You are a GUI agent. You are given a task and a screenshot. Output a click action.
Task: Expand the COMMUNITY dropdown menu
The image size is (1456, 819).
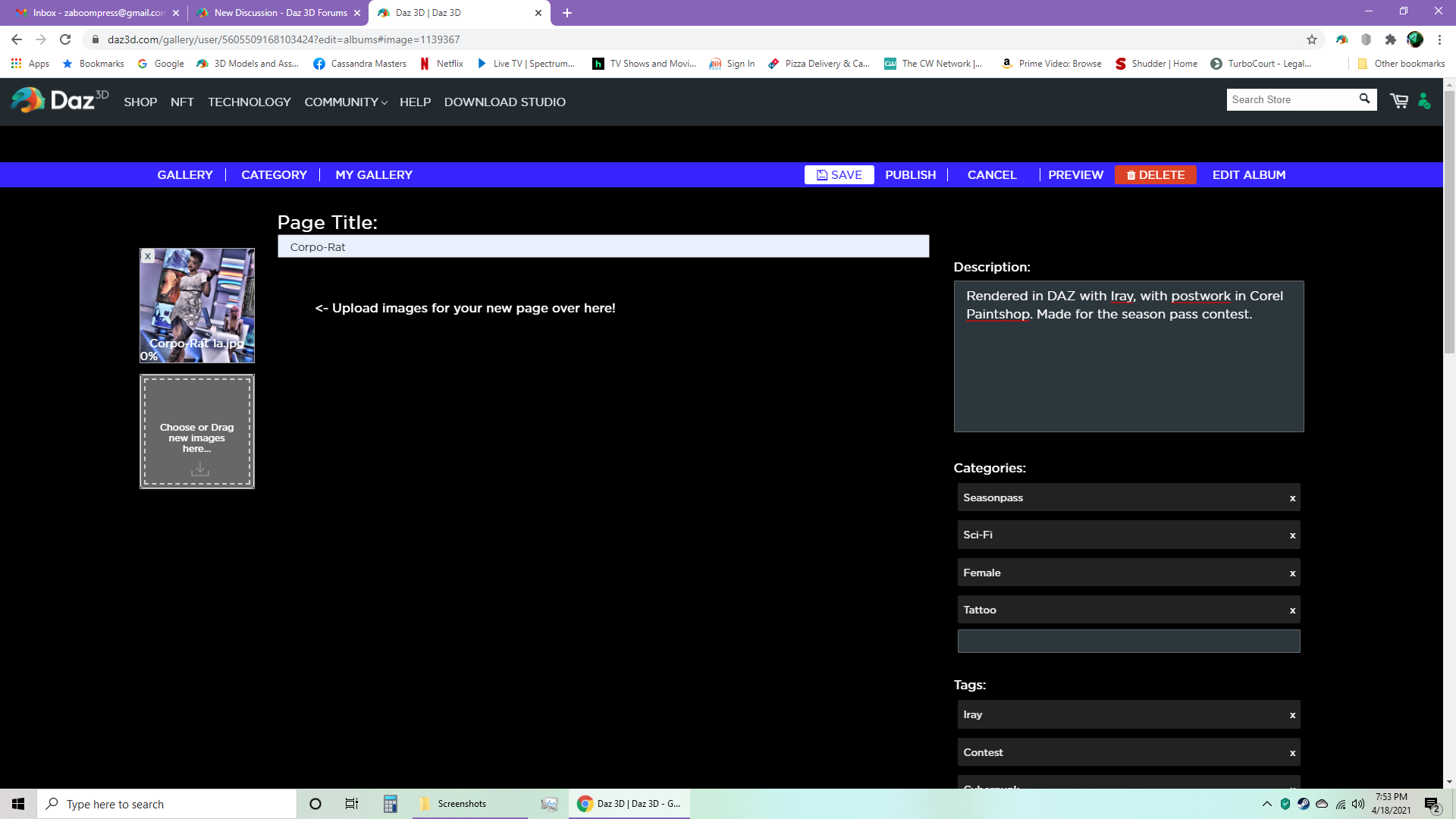coord(346,102)
